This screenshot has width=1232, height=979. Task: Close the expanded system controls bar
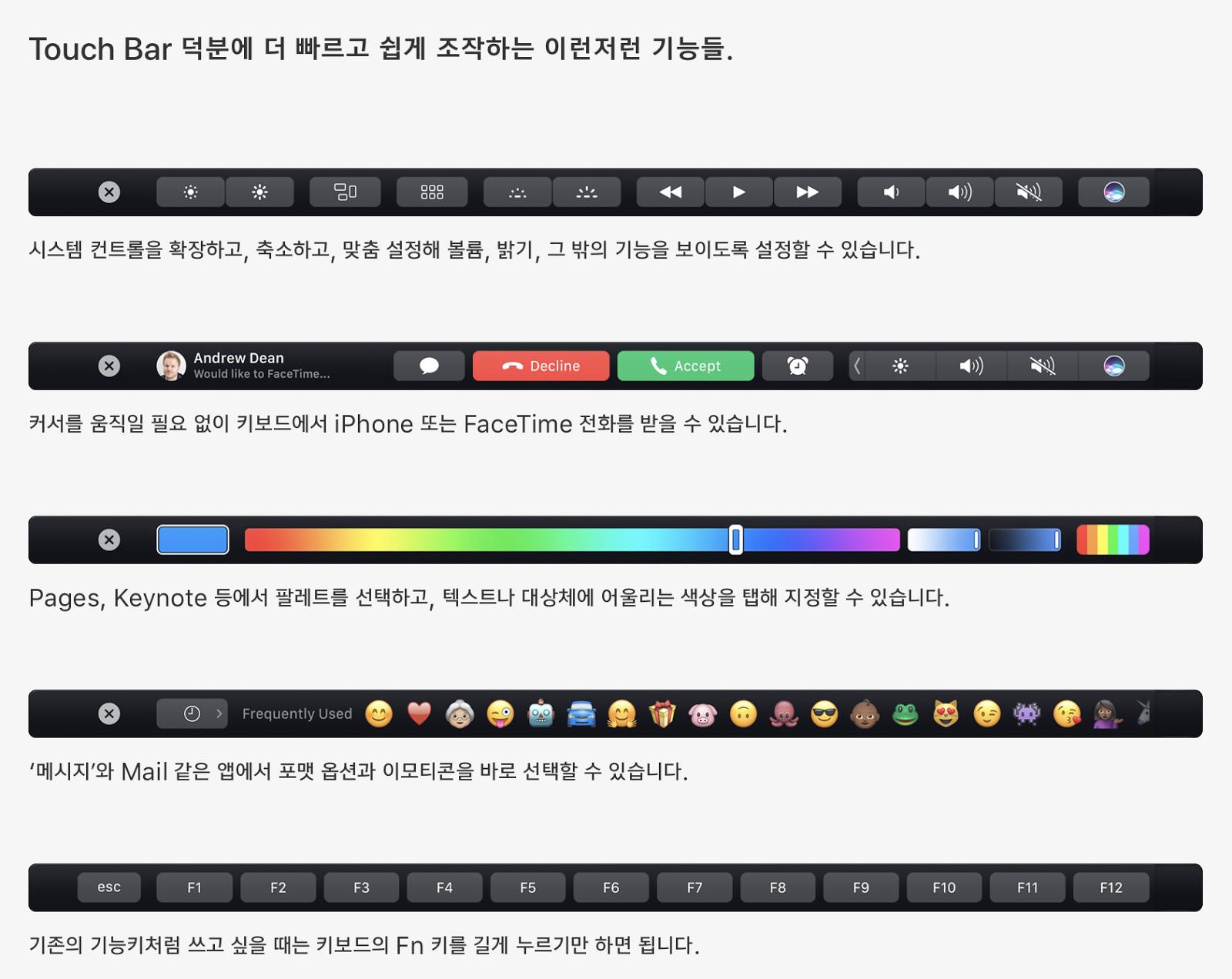click(109, 192)
